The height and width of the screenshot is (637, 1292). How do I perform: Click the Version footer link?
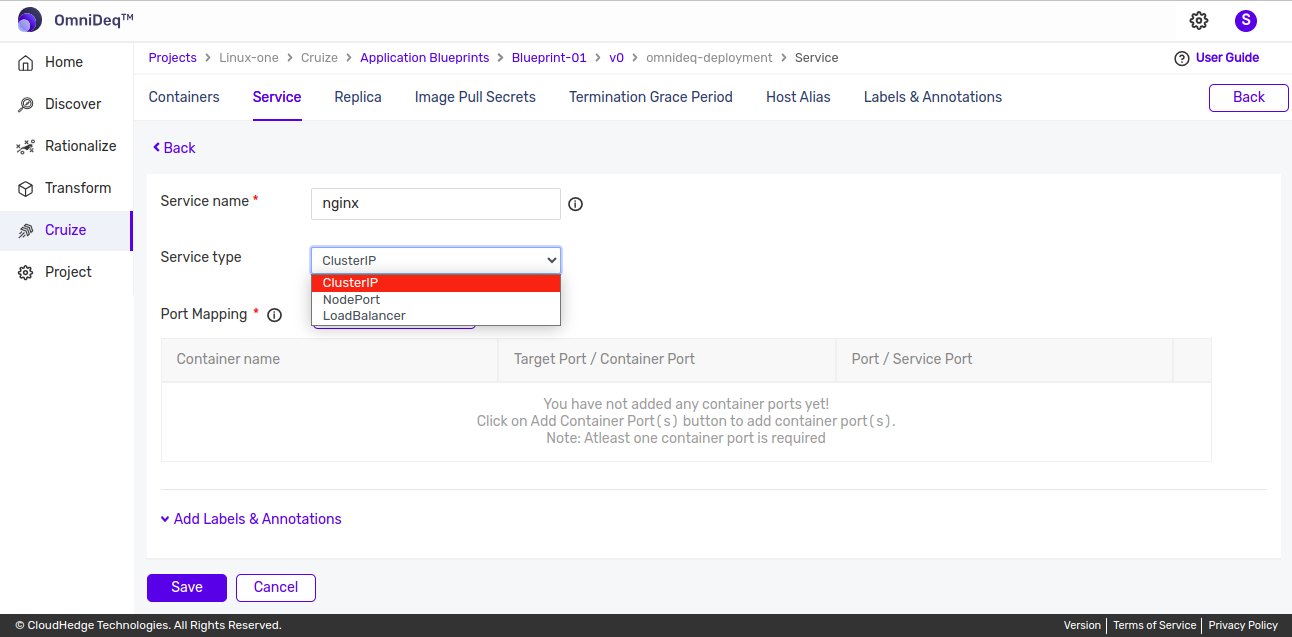pyautogui.click(x=1082, y=625)
